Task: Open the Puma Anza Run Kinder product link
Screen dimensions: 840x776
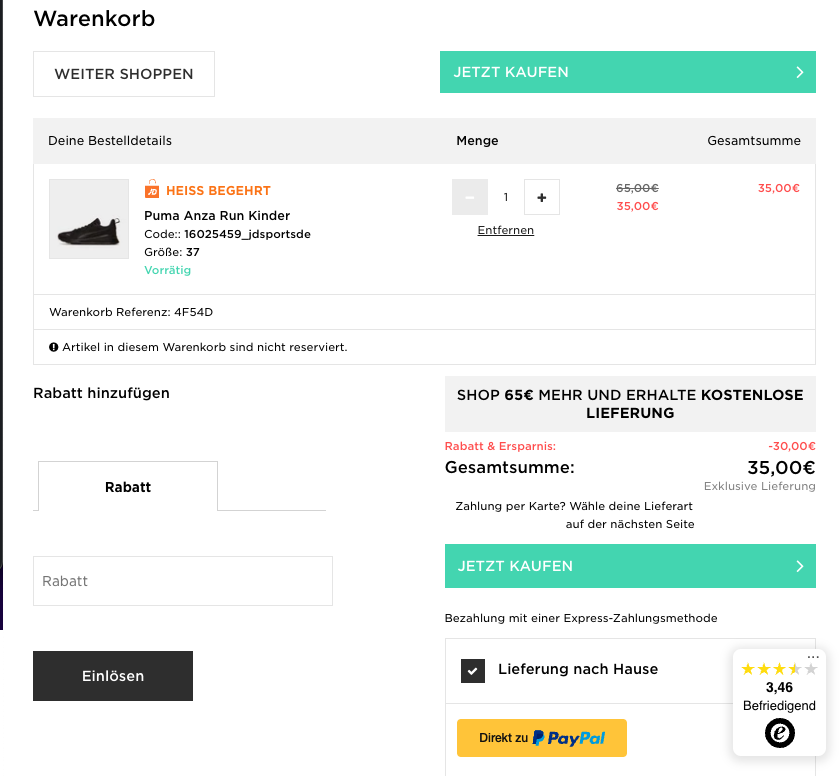Action: 217,215
